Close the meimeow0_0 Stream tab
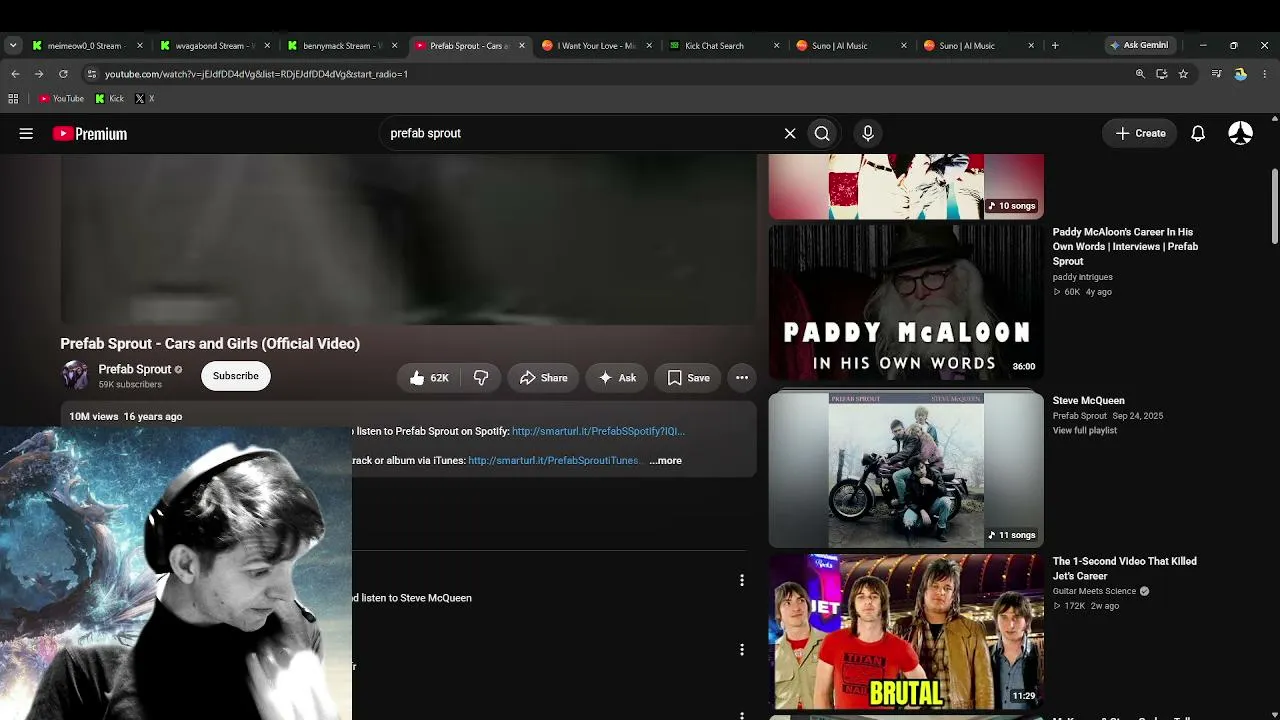This screenshot has height=720, width=1280. coord(139,45)
